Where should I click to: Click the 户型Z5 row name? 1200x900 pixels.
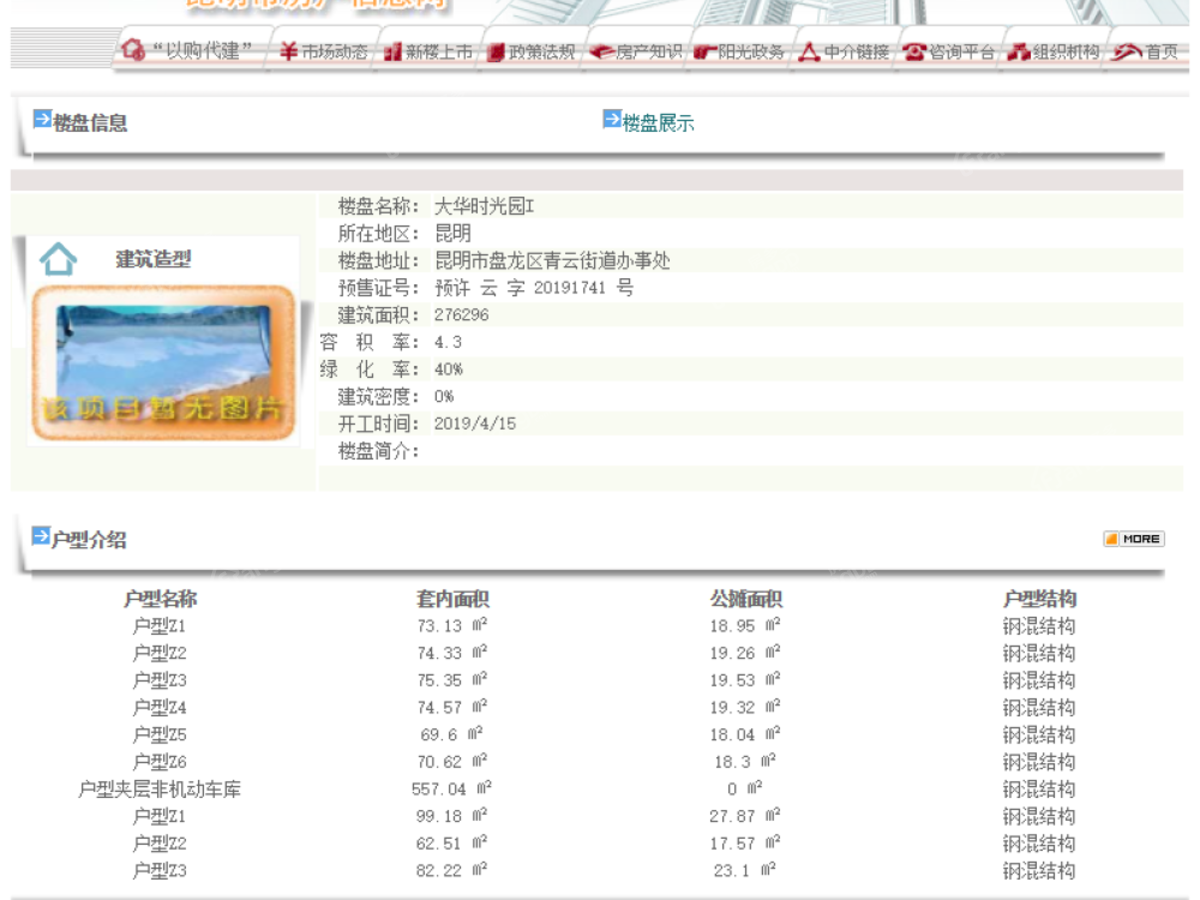click(x=160, y=735)
